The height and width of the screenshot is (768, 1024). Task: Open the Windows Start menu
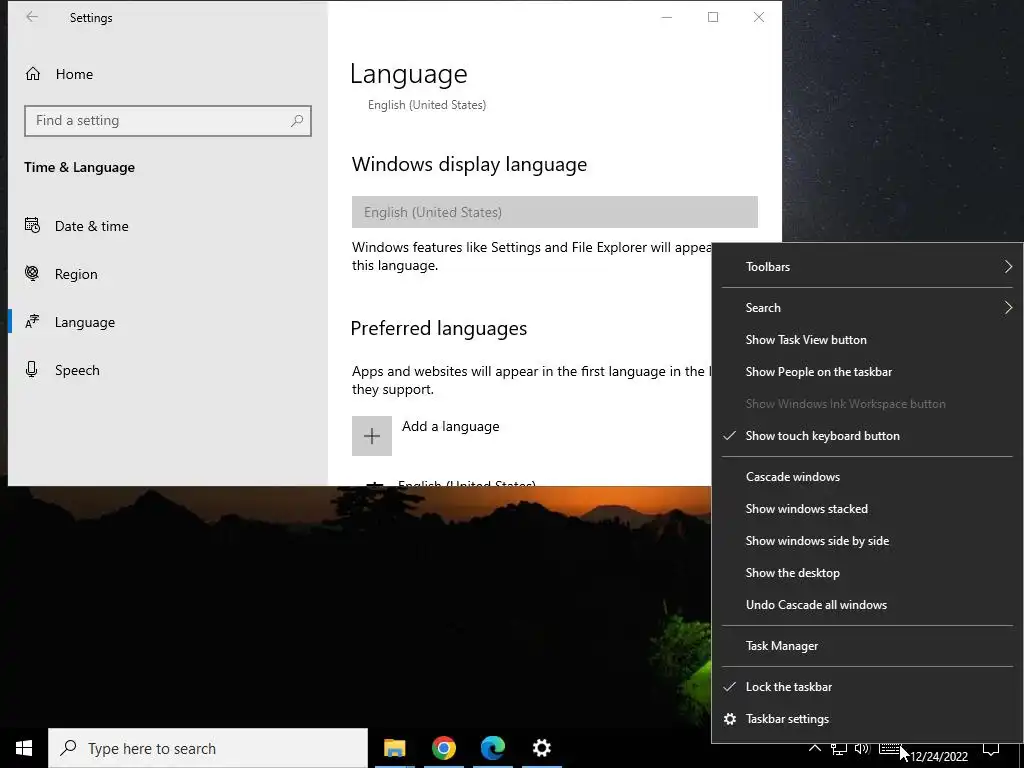tap(24, 748)
